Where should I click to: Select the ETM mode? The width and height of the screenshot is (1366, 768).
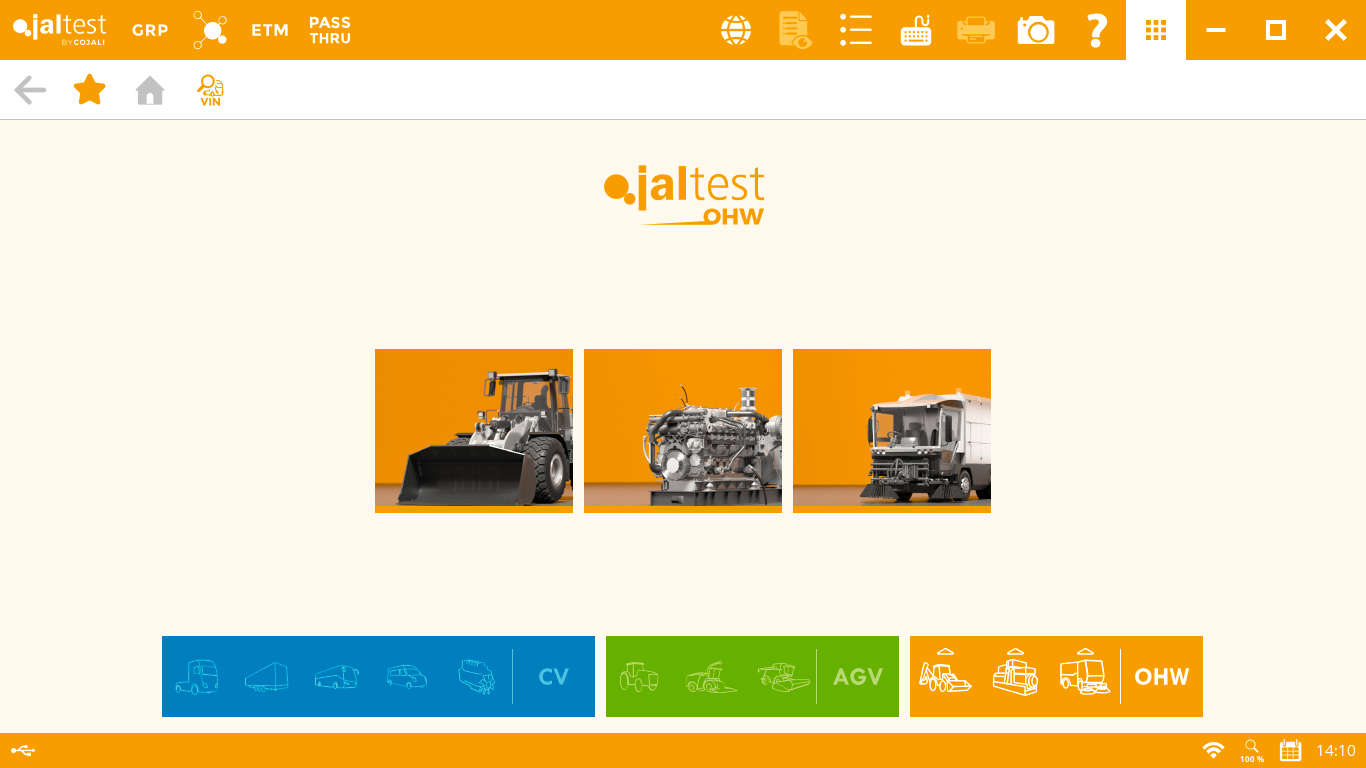pyautogui.click(x=270, y=30)
